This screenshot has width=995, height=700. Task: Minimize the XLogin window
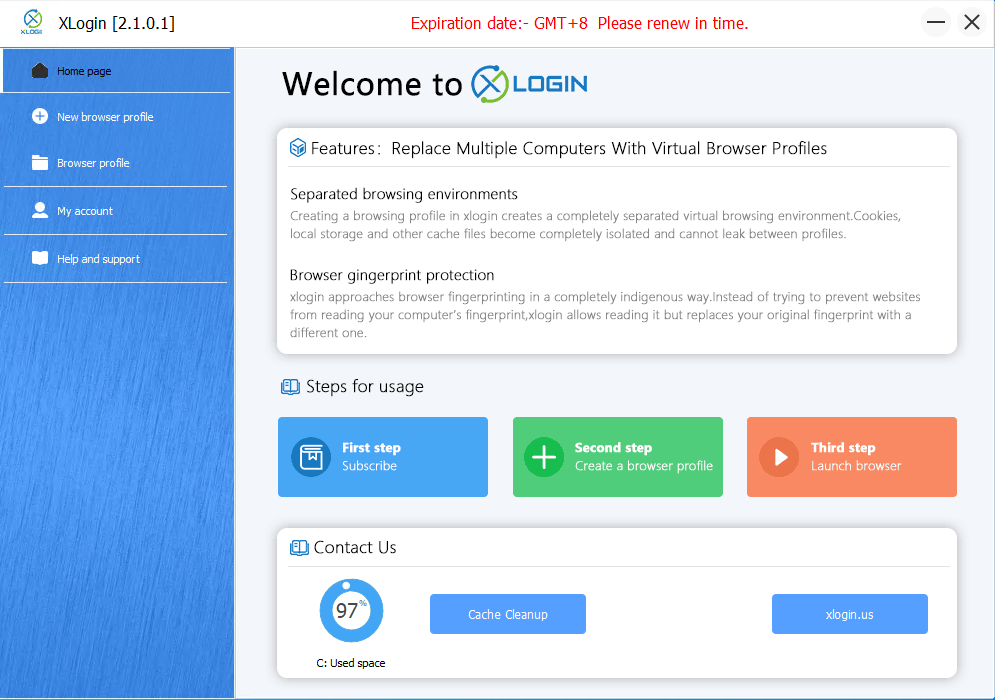click(x=935, y=22)
